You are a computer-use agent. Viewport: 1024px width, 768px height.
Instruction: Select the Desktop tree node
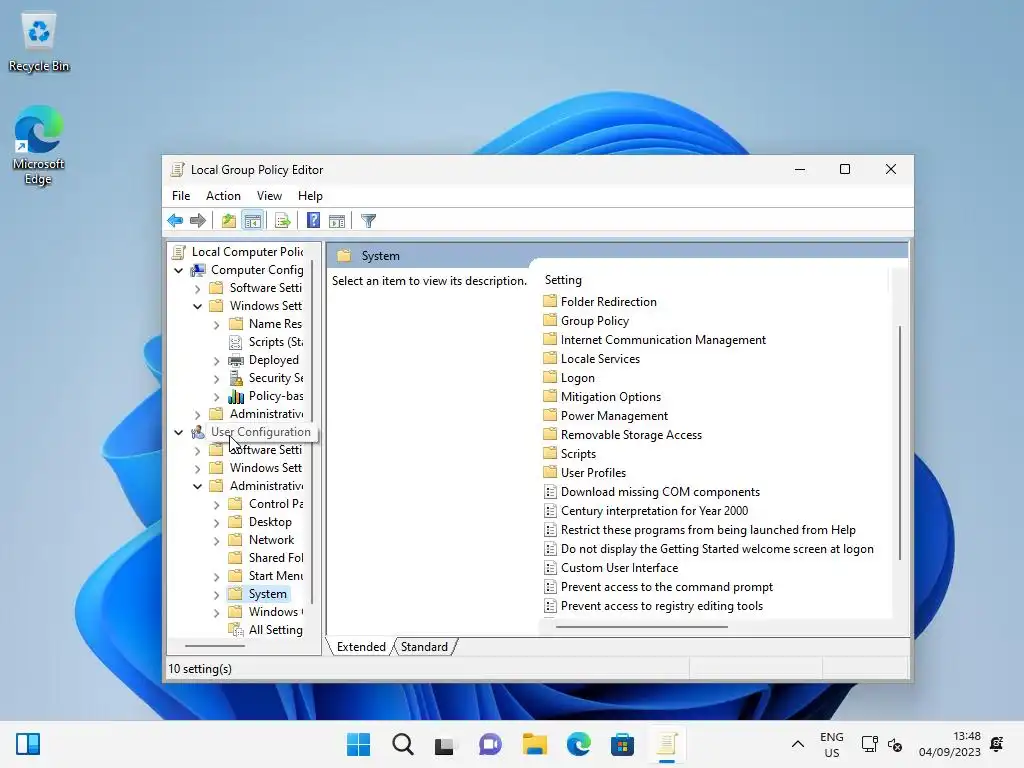[261, 522]
